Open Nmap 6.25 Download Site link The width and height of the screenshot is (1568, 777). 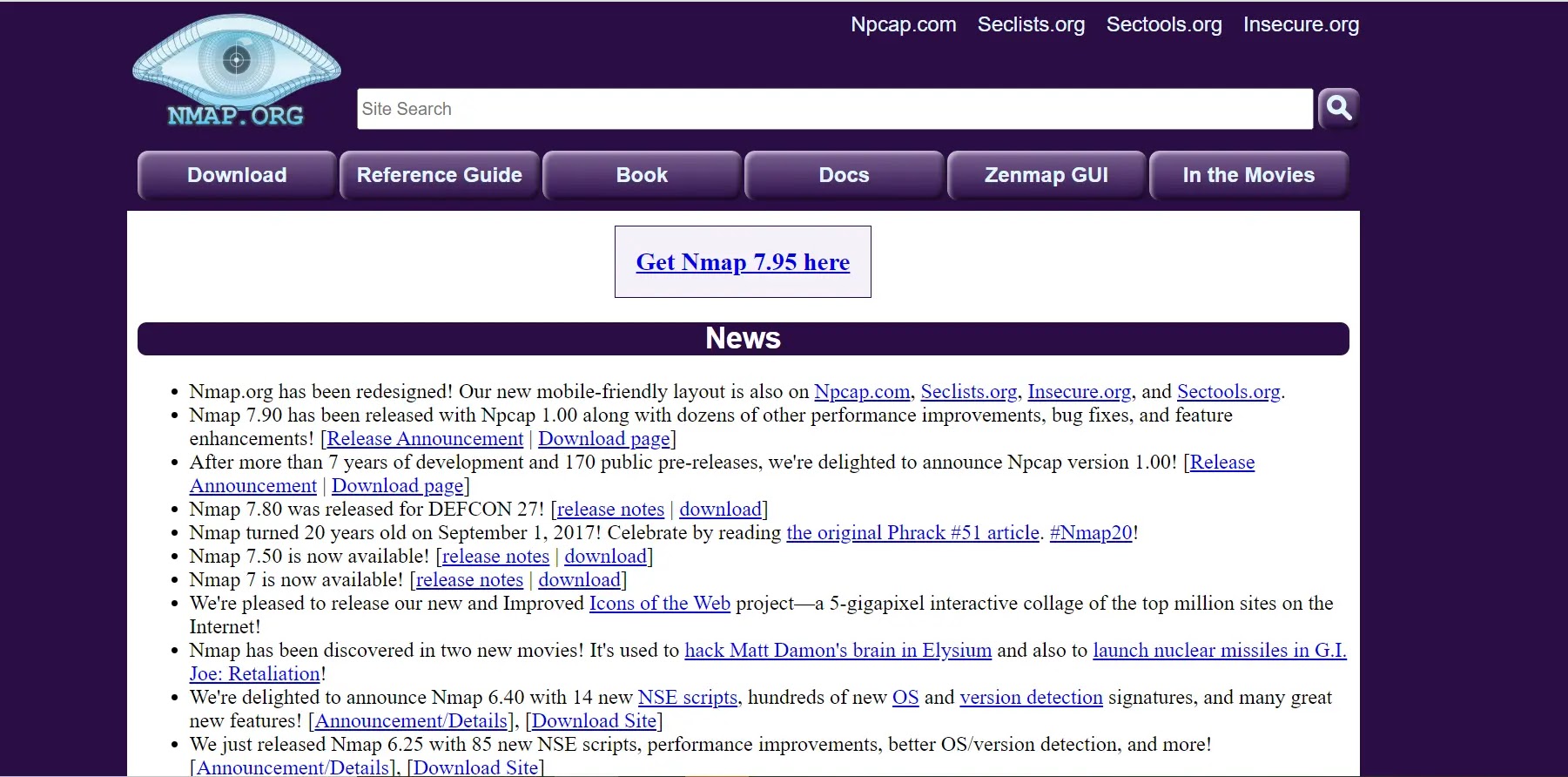click(475, 767)
